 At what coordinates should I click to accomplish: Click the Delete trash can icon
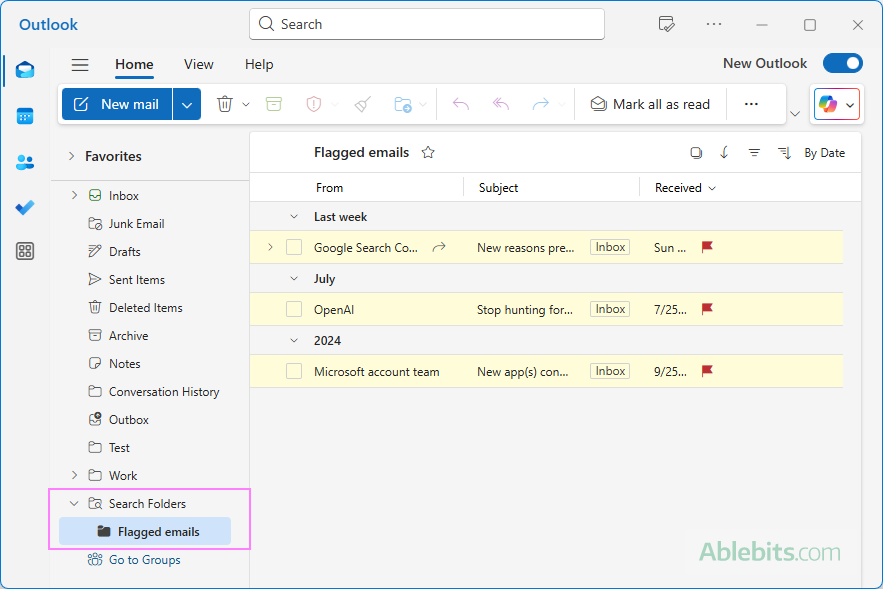225,104
